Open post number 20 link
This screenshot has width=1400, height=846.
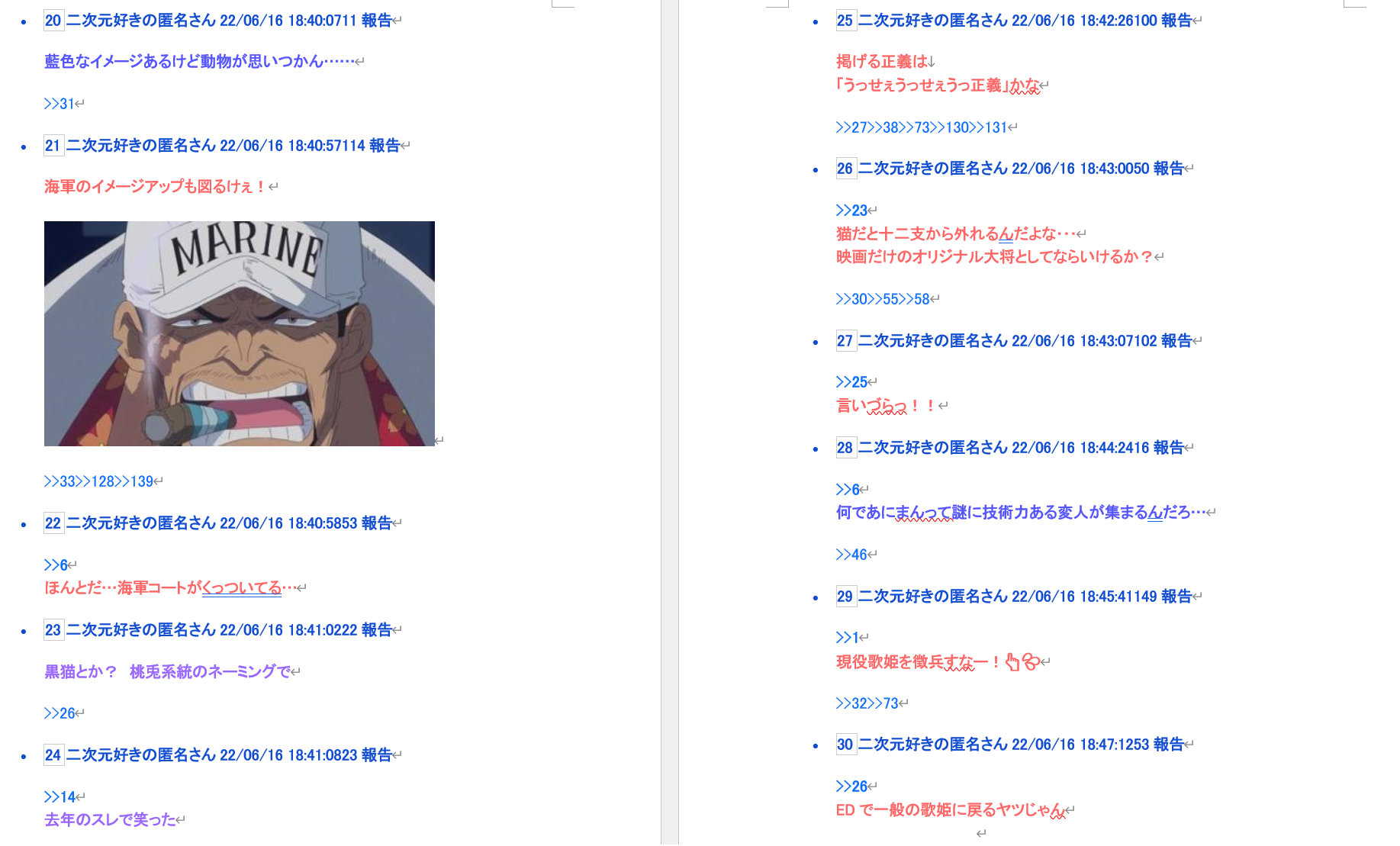[x=53, y=21]
